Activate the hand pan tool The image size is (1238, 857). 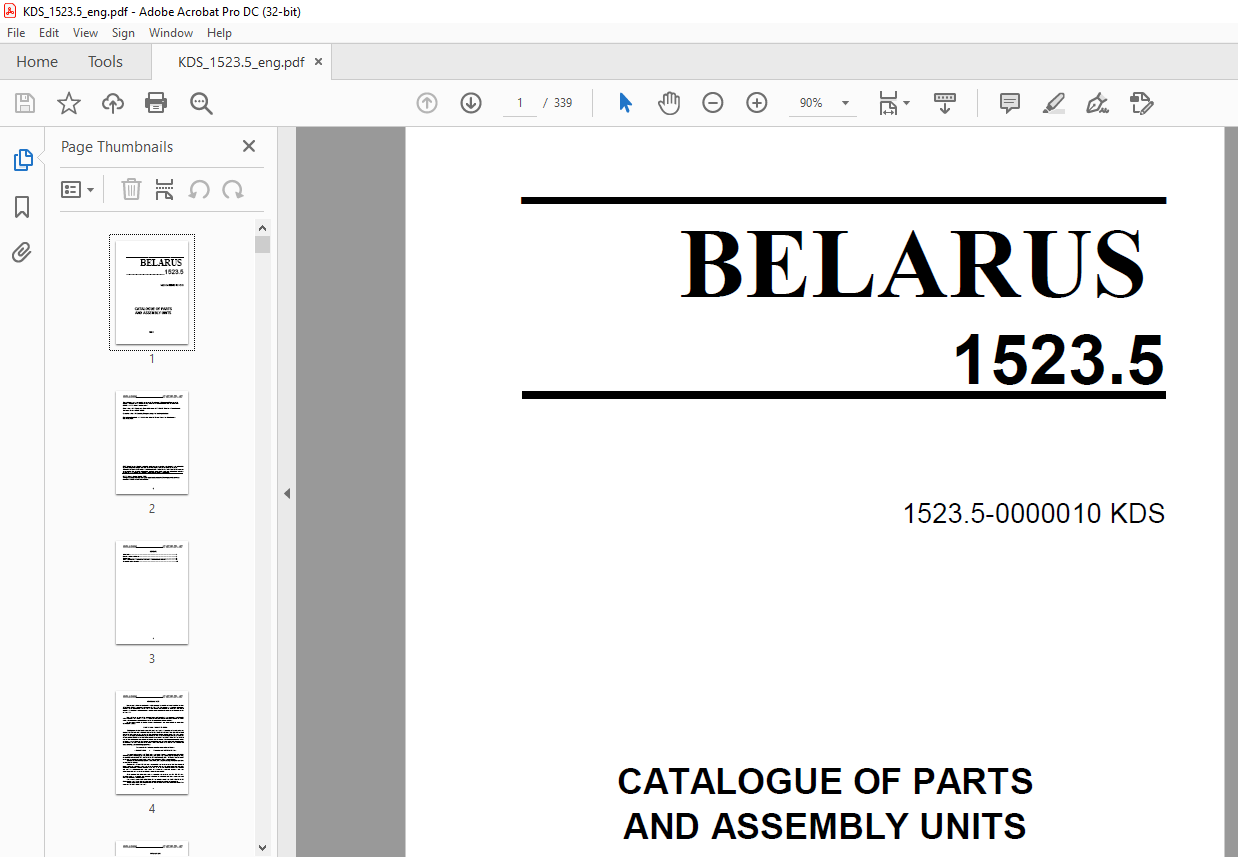669,103
